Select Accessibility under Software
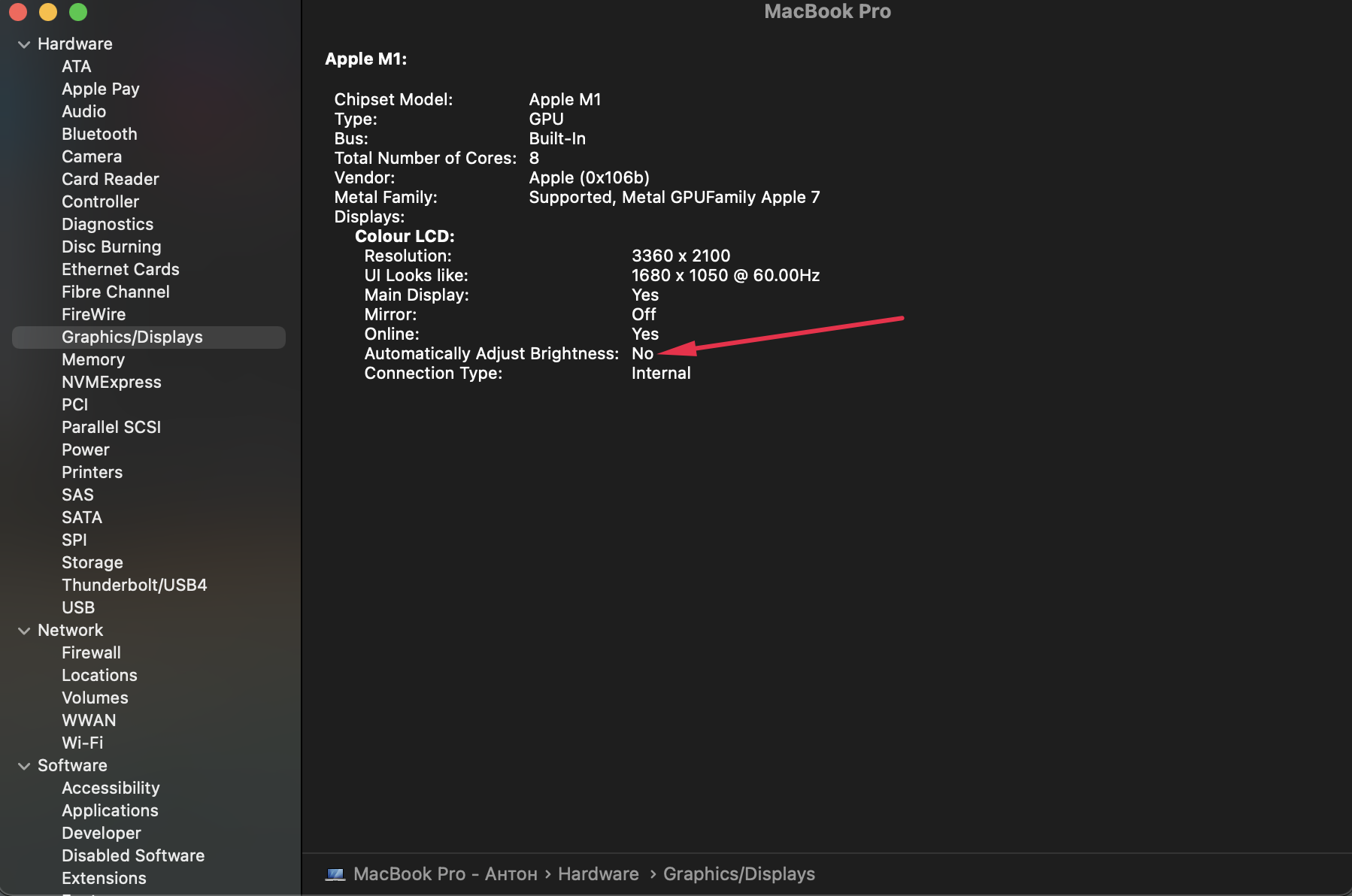The height and width of the screenshot is (896, 1352). [111, 788]
